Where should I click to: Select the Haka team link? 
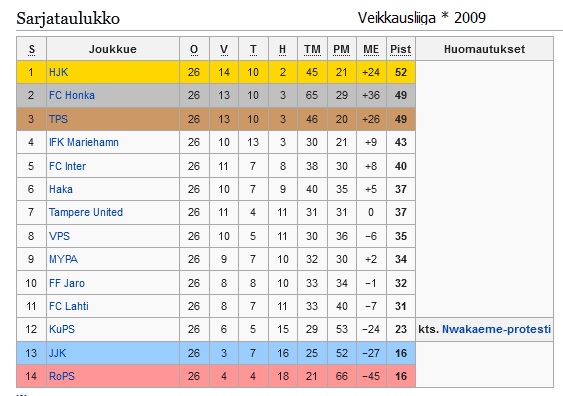(x=61, y=189)
